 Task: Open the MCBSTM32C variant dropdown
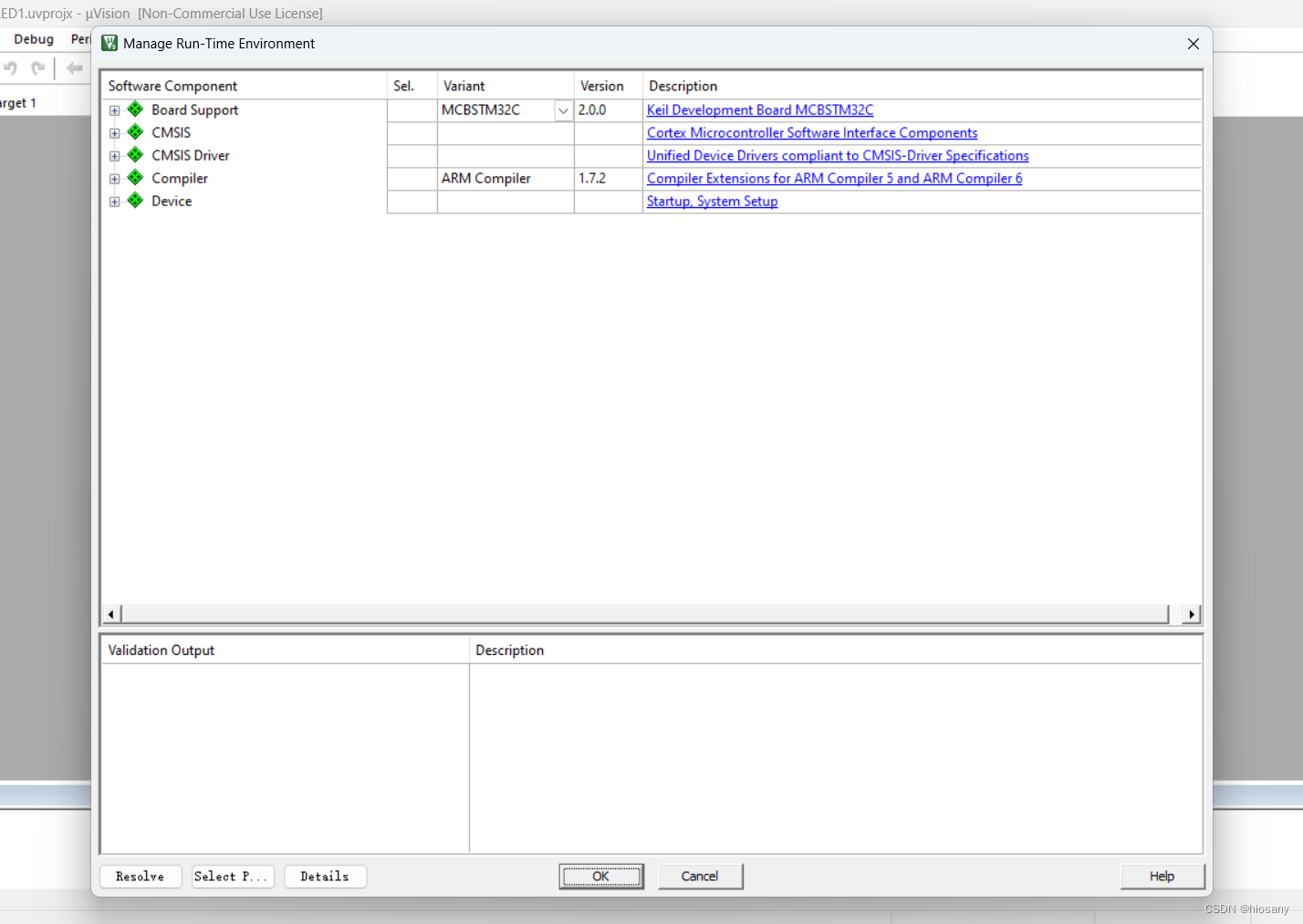coord(563,110)
